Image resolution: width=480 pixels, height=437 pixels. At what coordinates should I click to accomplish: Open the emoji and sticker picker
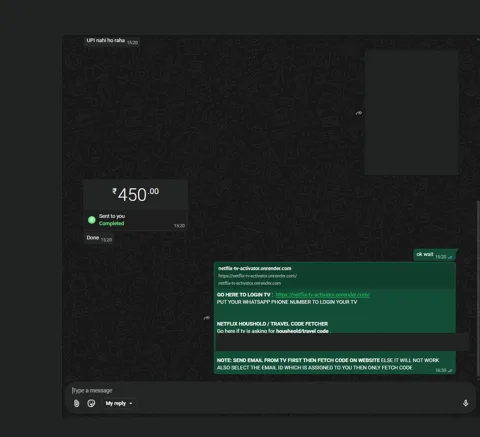pos(91,403)
